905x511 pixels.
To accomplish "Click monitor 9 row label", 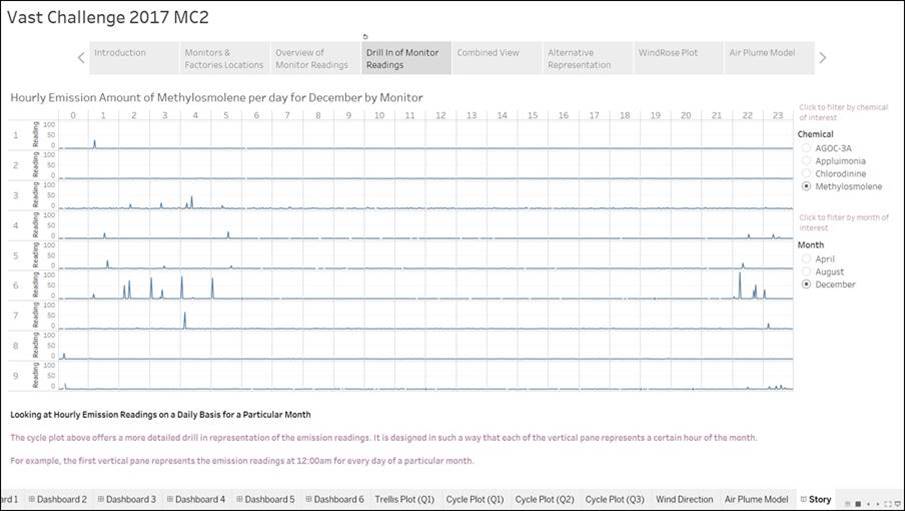I will (16, 375).
